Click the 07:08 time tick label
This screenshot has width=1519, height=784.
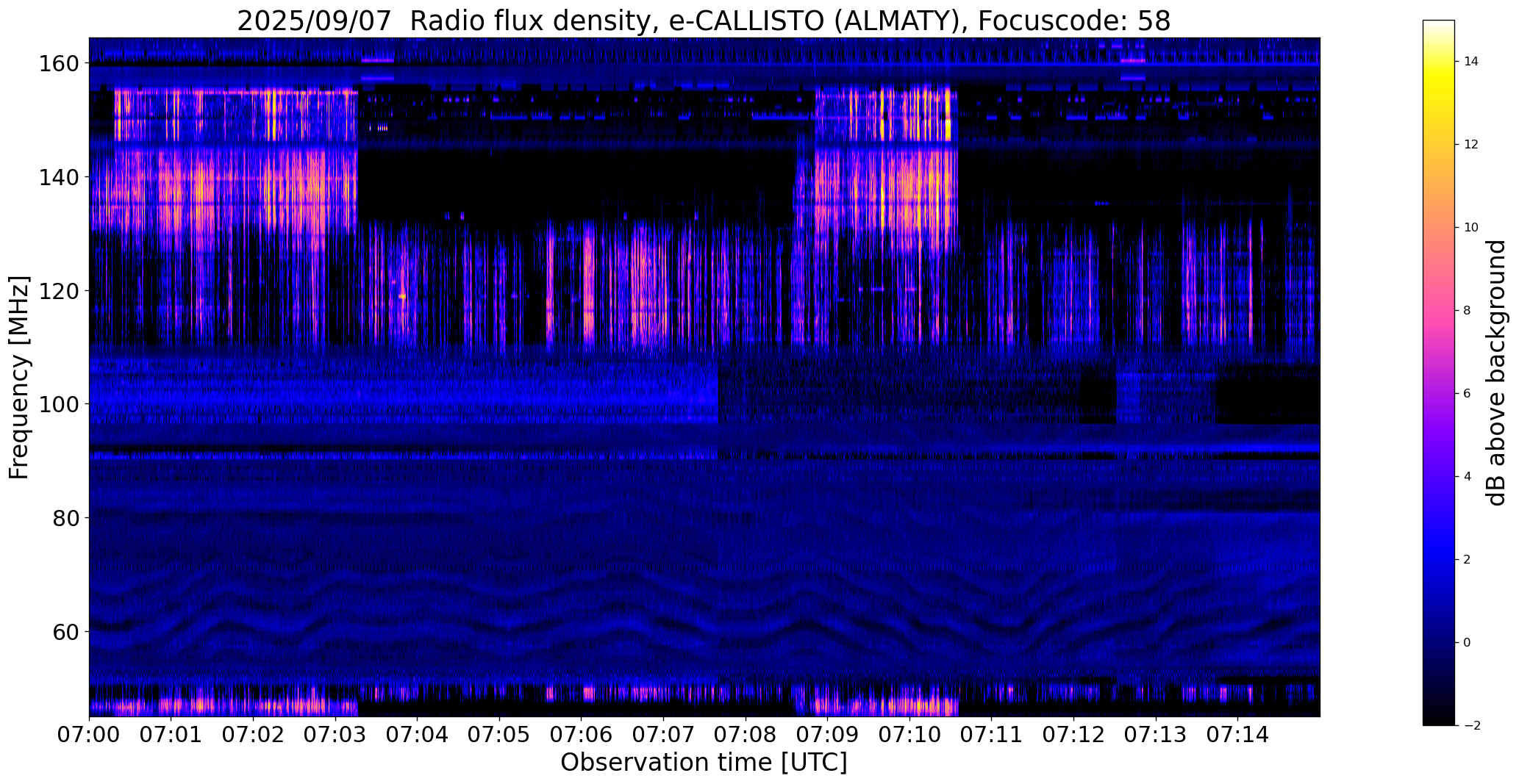[x=746, y=734]
